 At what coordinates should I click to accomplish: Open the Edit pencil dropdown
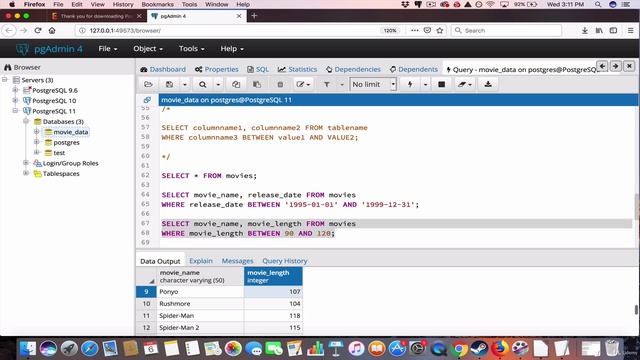tap(303, 84)
